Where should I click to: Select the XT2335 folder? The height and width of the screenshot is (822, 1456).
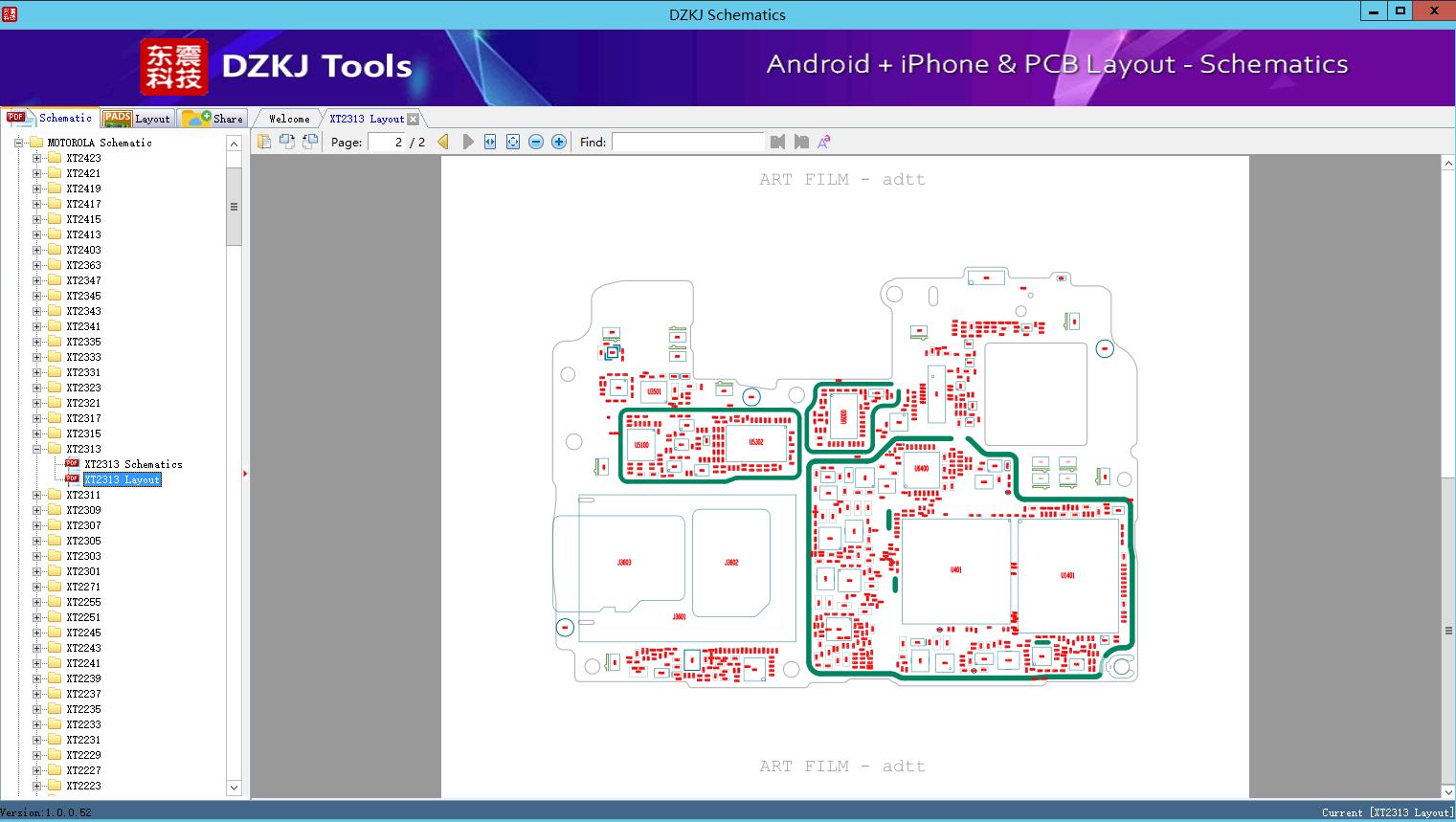(x=83, y=342)
